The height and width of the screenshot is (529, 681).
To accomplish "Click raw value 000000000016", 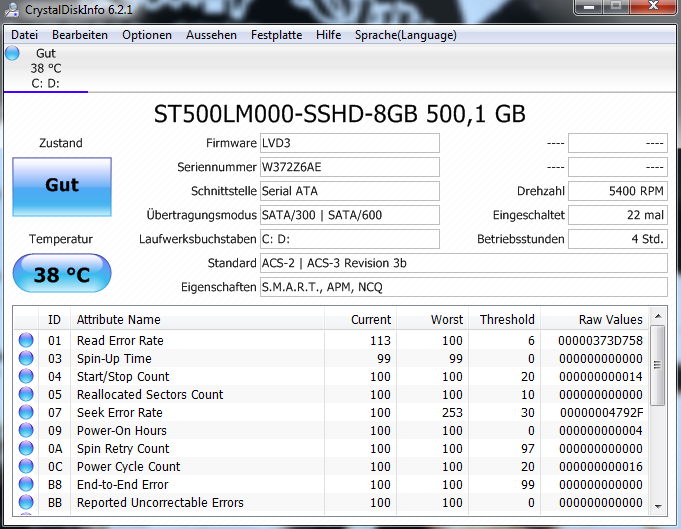I will [x=601, y=466].
